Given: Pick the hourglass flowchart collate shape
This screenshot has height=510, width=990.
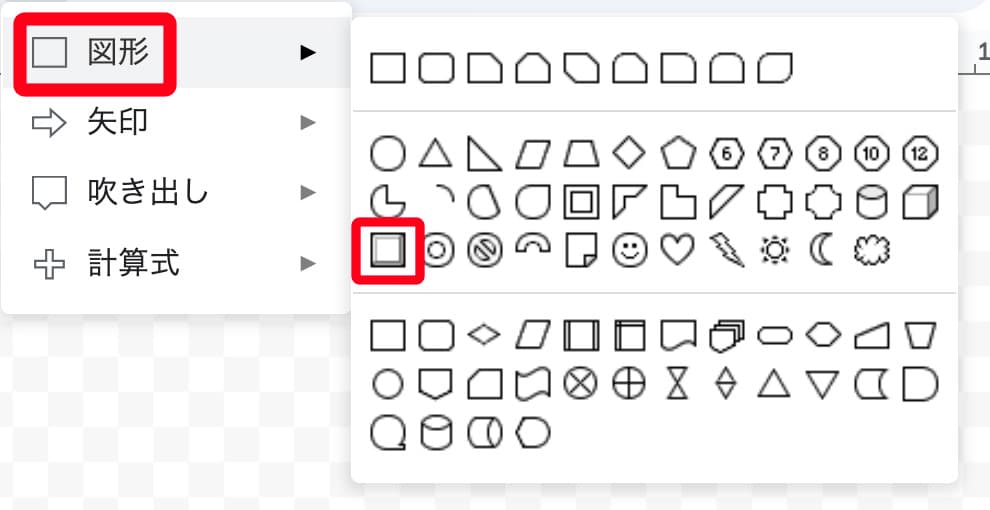Looking at the screenshot, I should 678,383.
